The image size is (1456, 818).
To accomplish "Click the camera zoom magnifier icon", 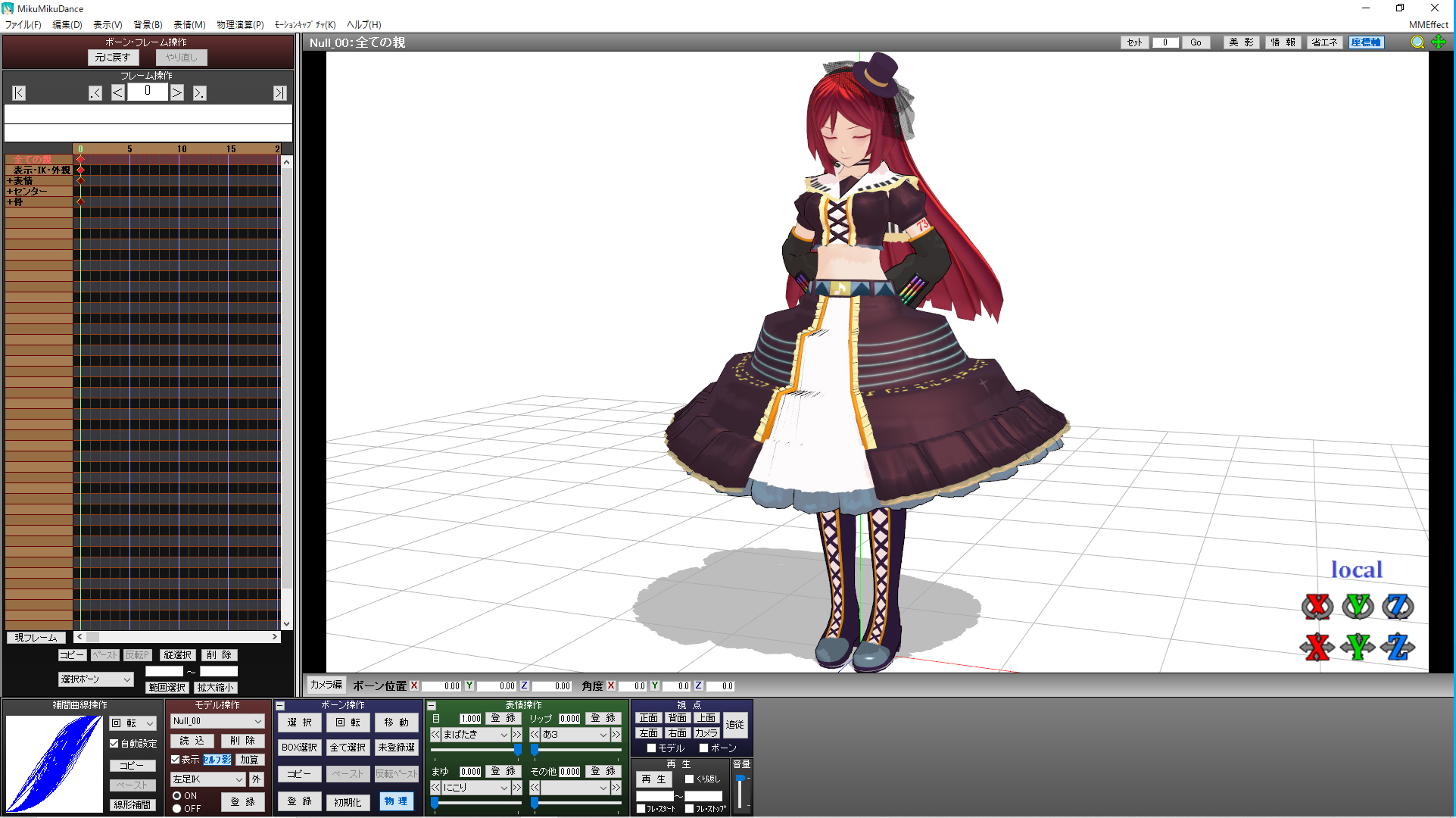I will click(1417, 42).
